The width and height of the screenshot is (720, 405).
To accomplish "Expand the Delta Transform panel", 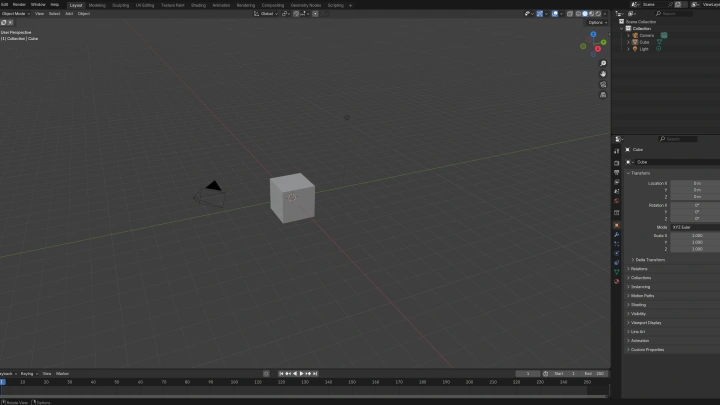I will pos(648,260).
